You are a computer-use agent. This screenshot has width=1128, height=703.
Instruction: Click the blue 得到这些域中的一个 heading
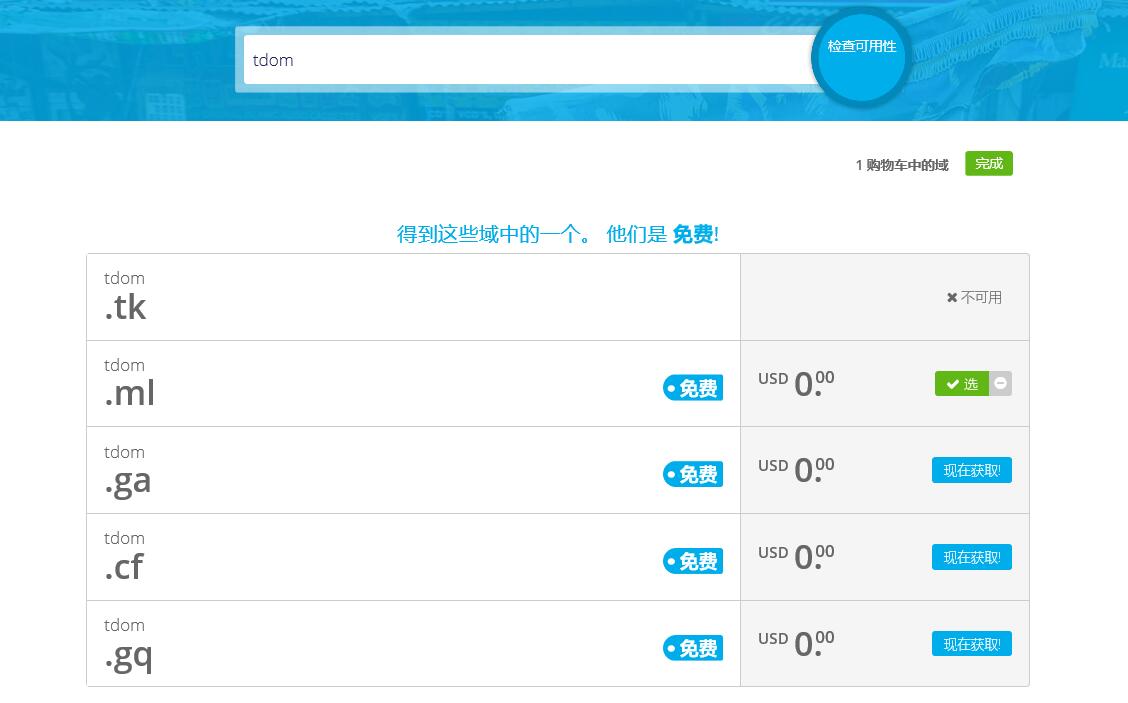[x=557, y=234]
